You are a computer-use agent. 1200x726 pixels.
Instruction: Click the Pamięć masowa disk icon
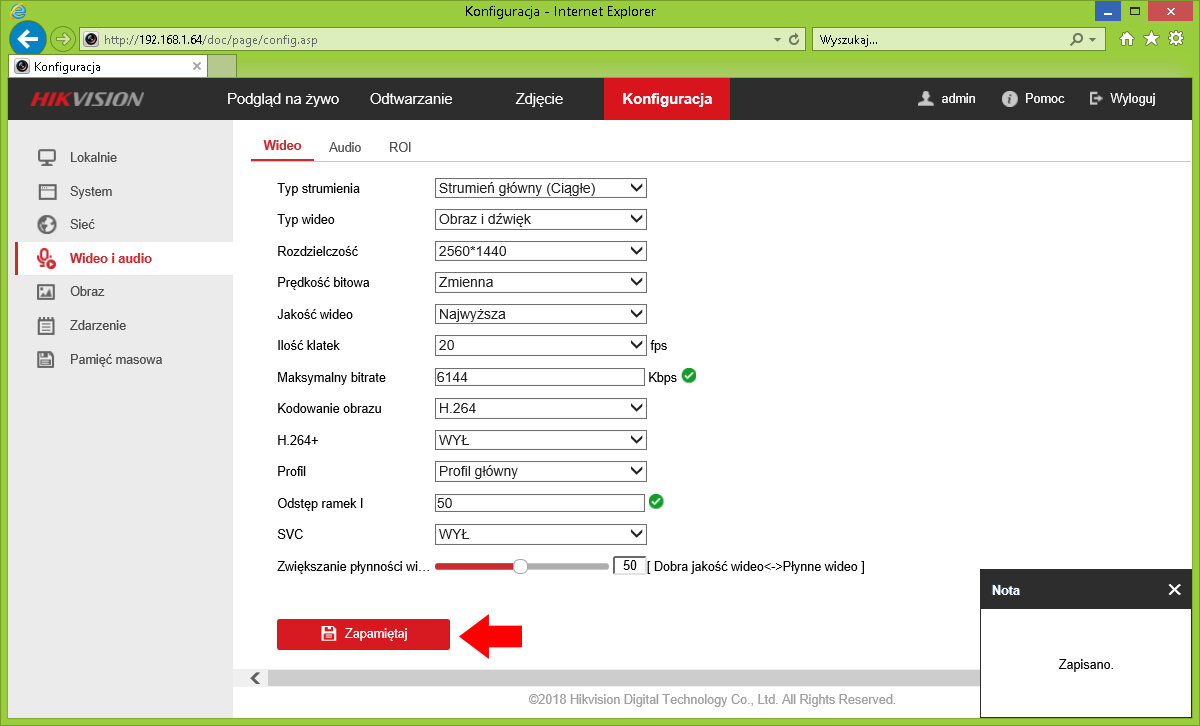tap(46, 359)
